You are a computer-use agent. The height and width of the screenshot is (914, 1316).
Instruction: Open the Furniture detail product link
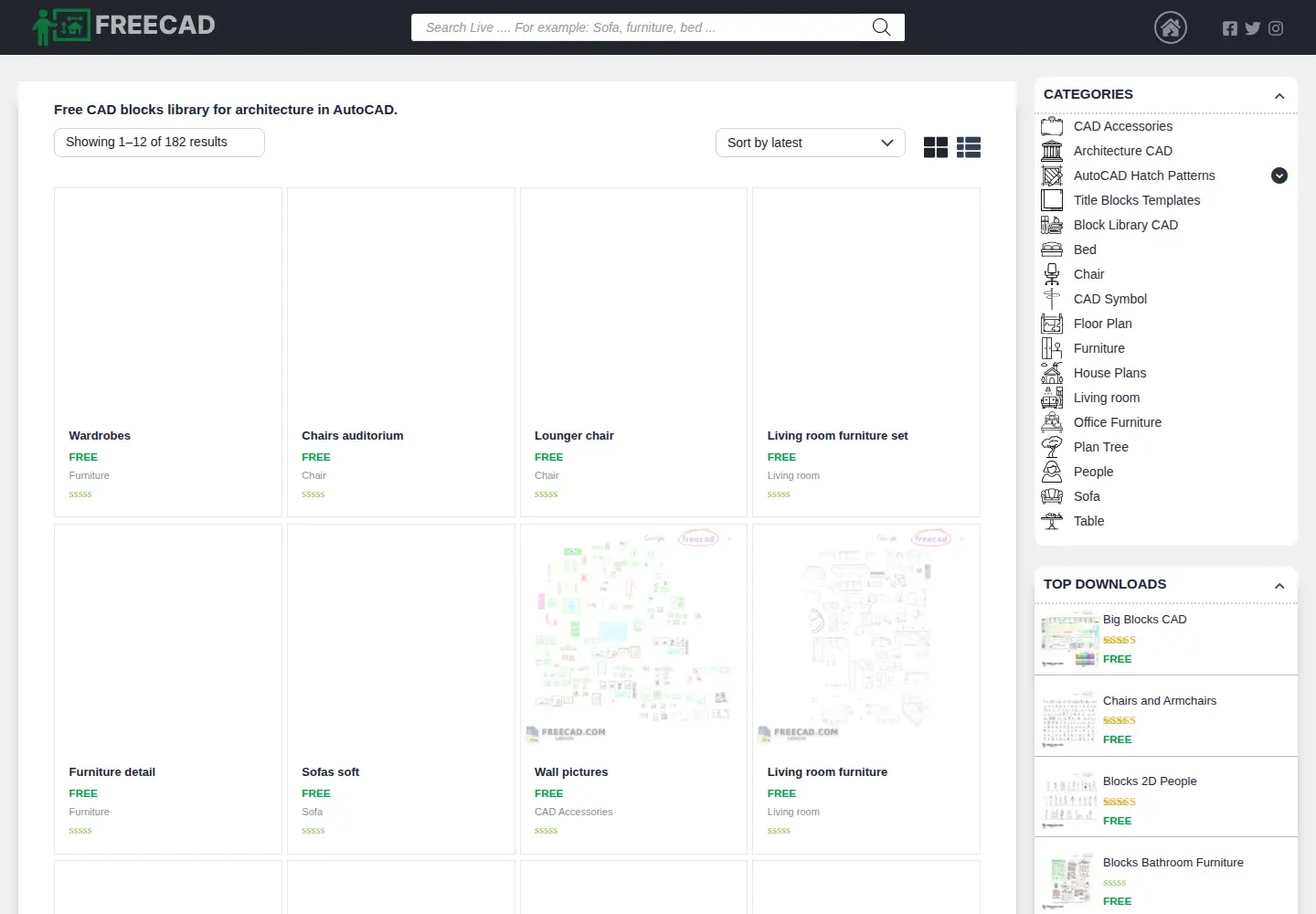click(x=112, y=772)
